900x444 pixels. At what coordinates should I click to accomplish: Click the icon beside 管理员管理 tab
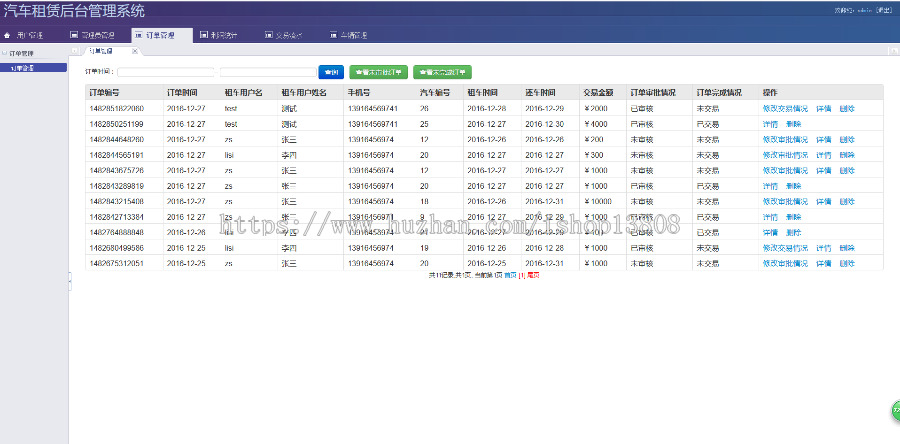point(73,35)
